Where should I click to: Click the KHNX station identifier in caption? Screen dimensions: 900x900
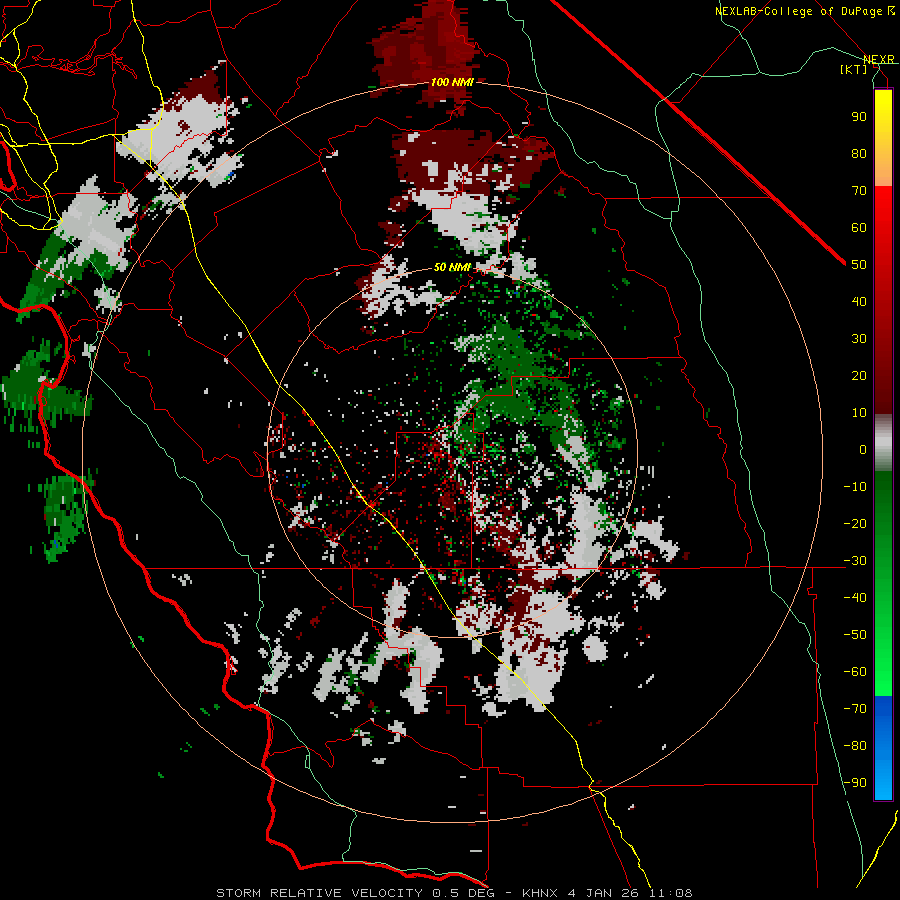coord(540,893)
